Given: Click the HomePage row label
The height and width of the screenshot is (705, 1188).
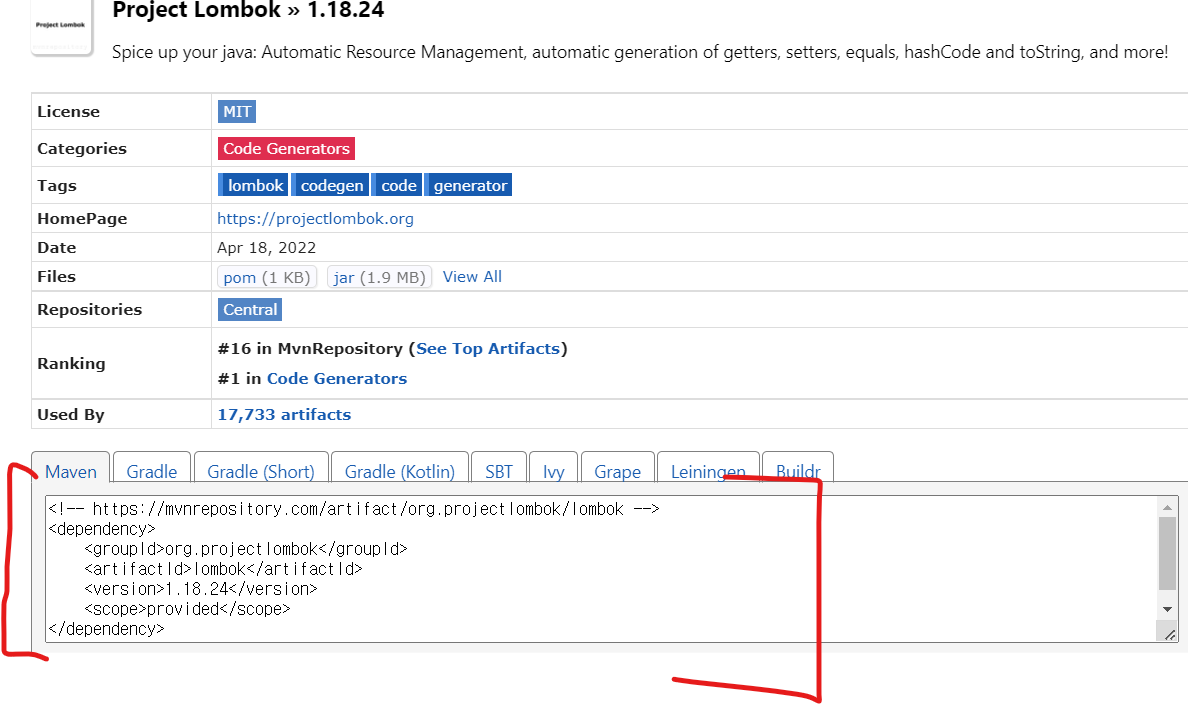Looking at the screenshot, I should pos(82,219).
